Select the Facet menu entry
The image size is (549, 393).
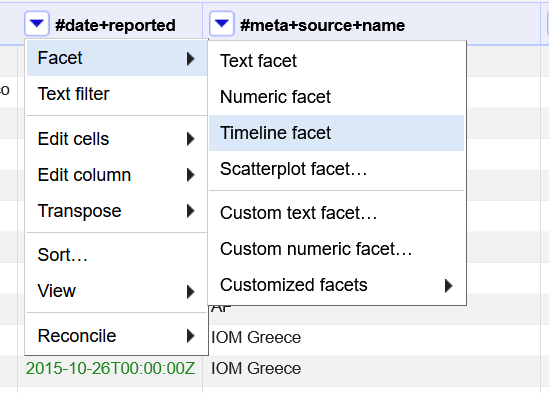pos(117,58)
